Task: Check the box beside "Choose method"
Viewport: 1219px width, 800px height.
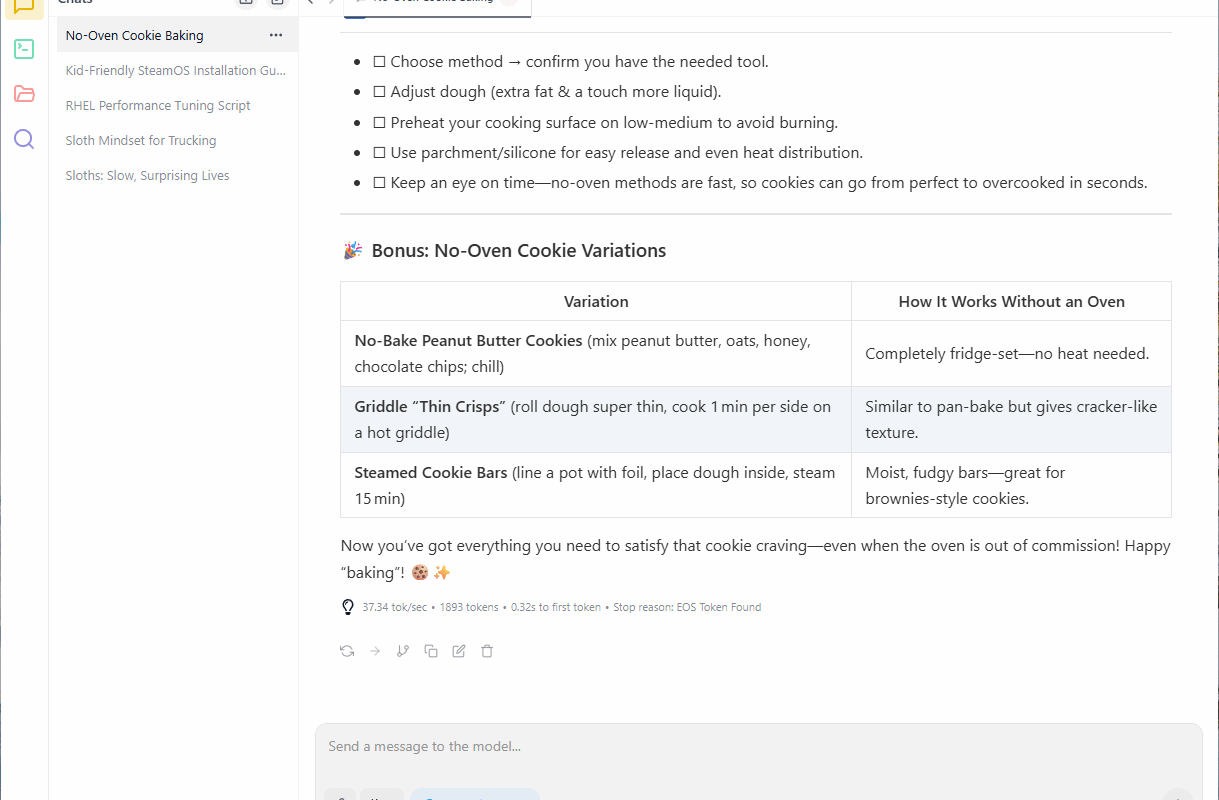Action: (379, 62)
